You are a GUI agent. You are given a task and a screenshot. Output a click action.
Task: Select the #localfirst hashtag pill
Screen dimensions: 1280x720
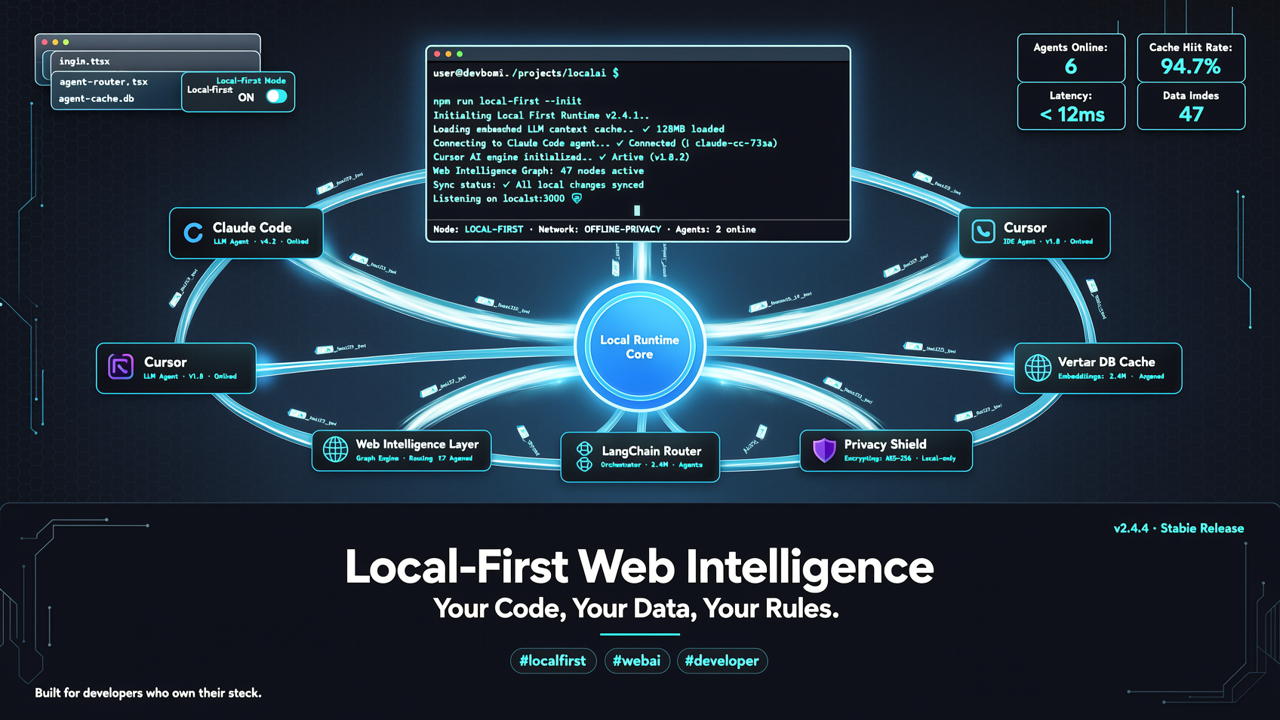(x=553, y=661)
